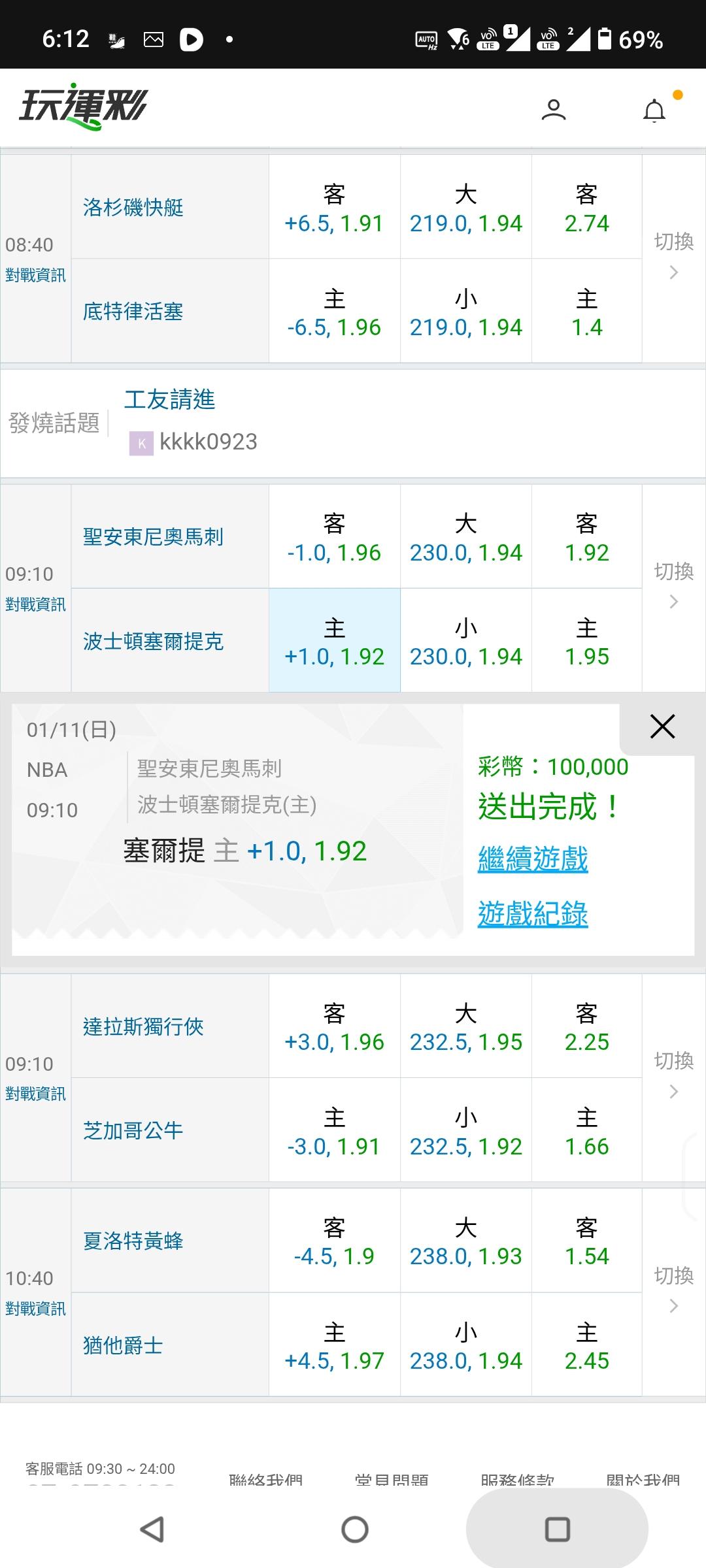Open 對戰資訊 for the 08:40 game
This screenshot has width=706, height=1568.
(35, 276)
